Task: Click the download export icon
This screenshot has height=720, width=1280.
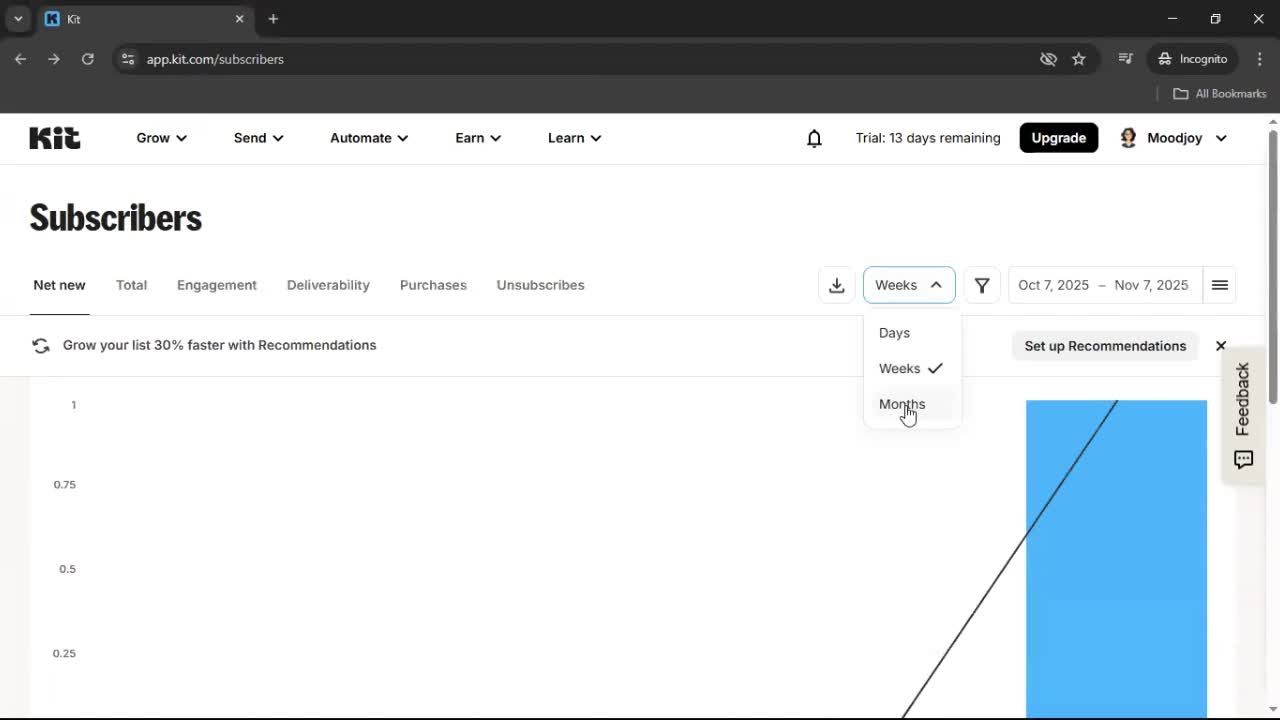Action: point(837,285)
